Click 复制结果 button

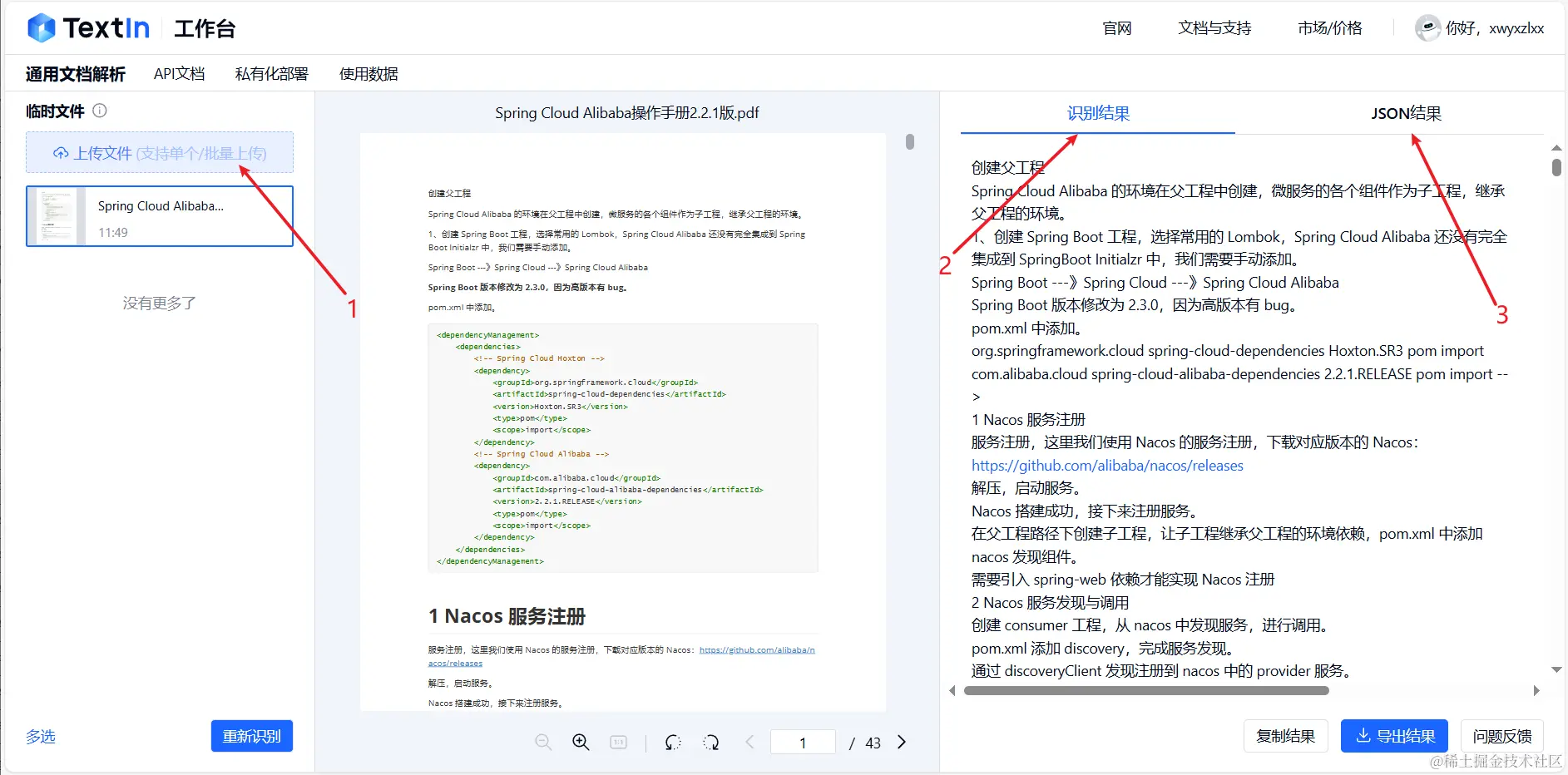[1286, 736]
